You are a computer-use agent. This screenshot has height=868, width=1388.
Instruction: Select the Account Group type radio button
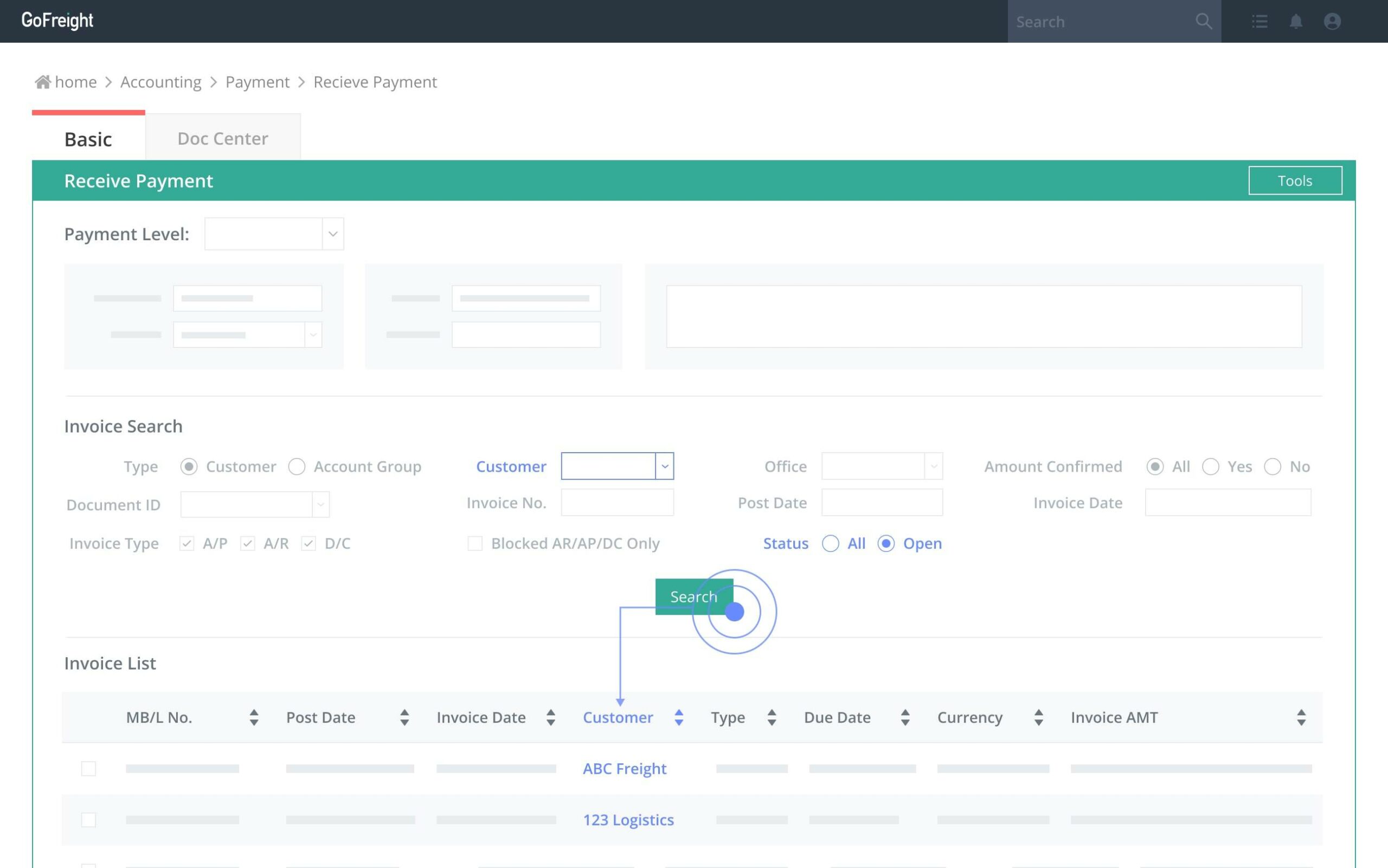297,466
